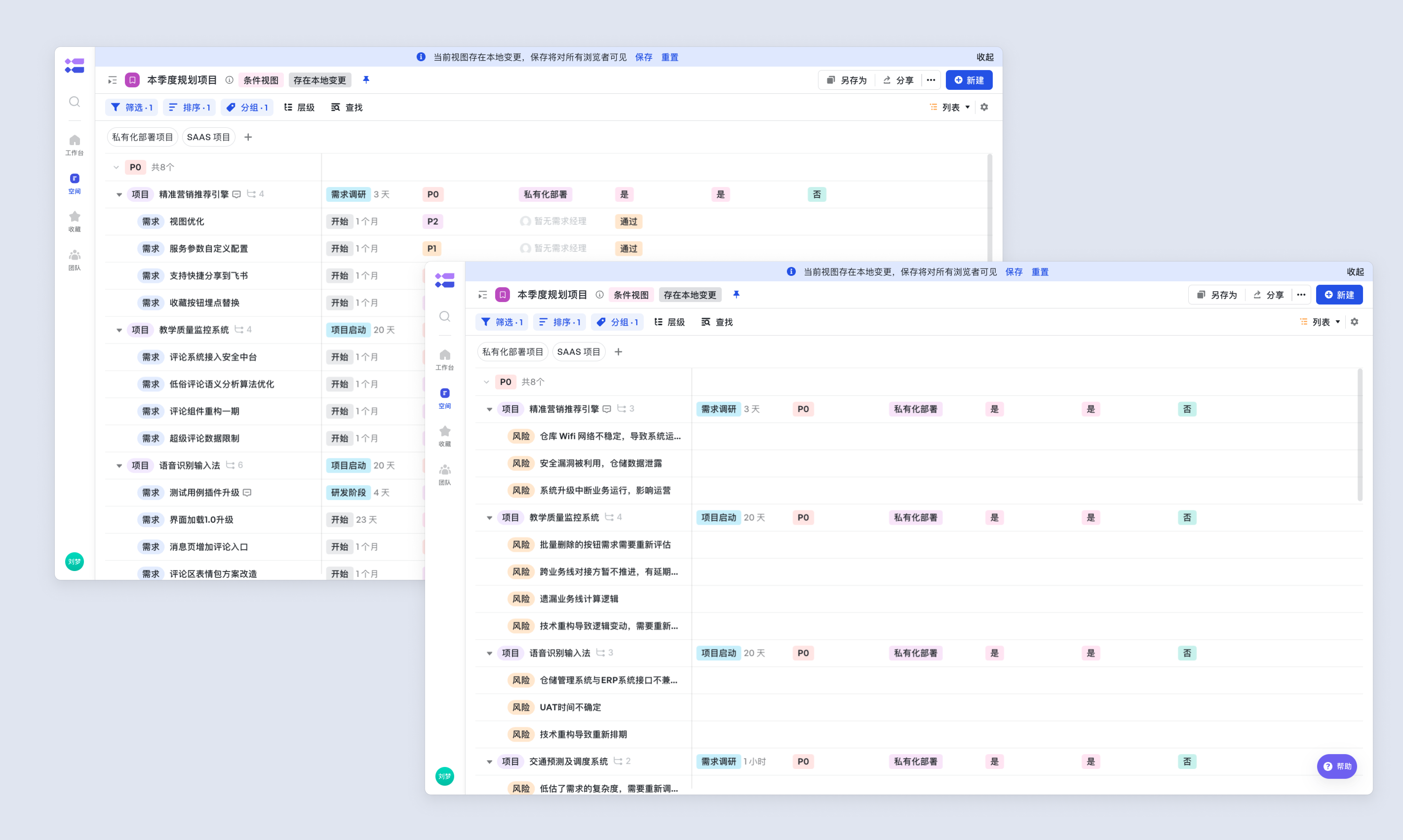Open 空间 in the front window sidebar

click(x=445, y=398)
